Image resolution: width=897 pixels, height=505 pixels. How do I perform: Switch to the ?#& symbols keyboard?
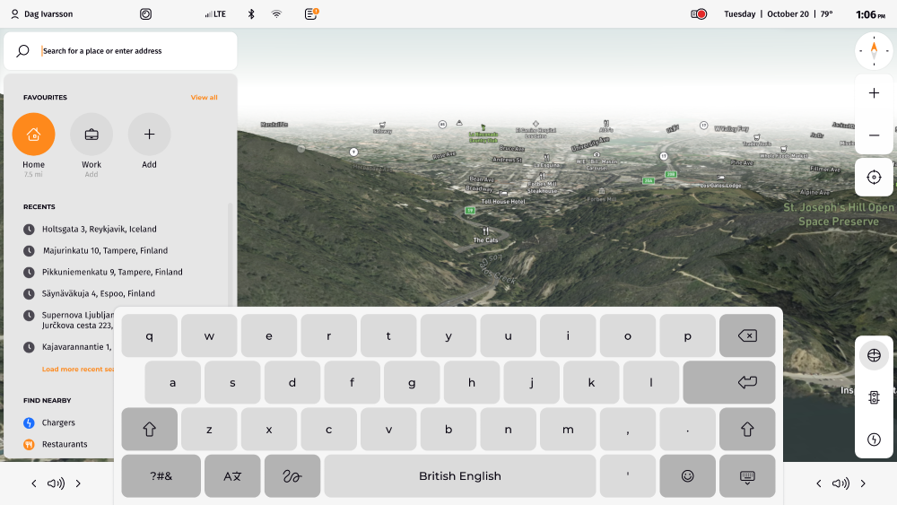(161, 476)
